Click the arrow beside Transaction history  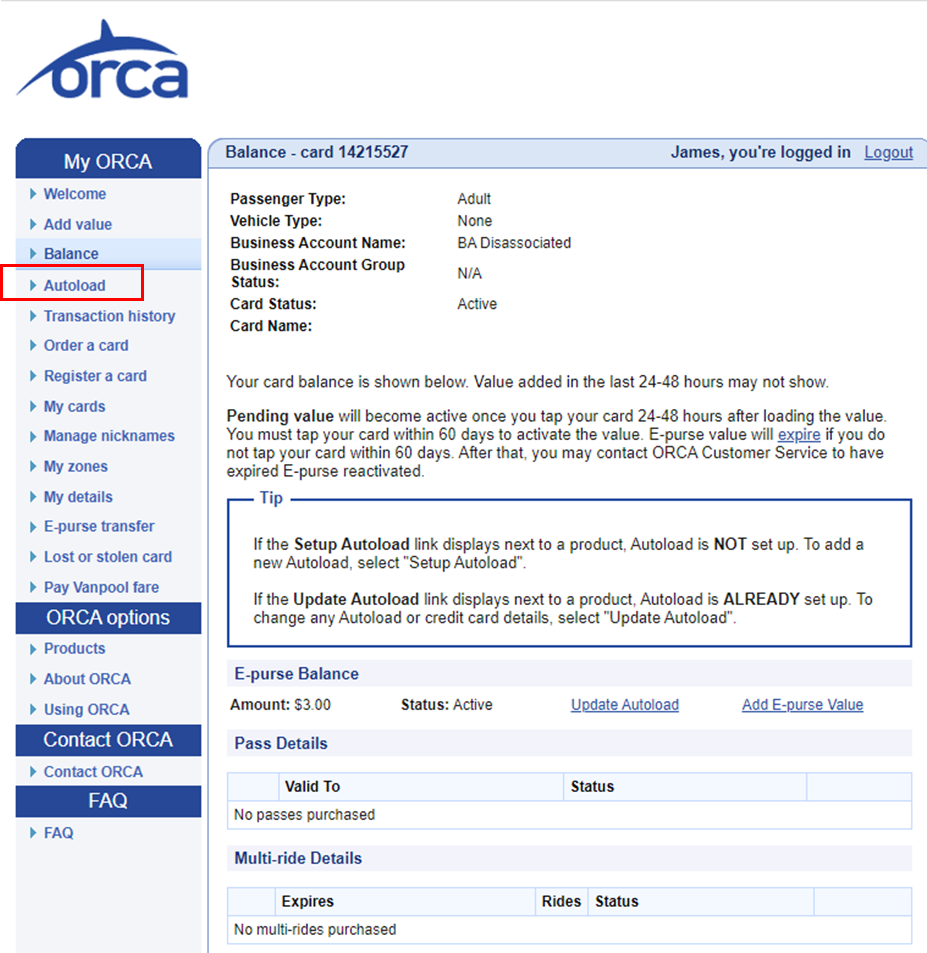[x=33, y=315]
